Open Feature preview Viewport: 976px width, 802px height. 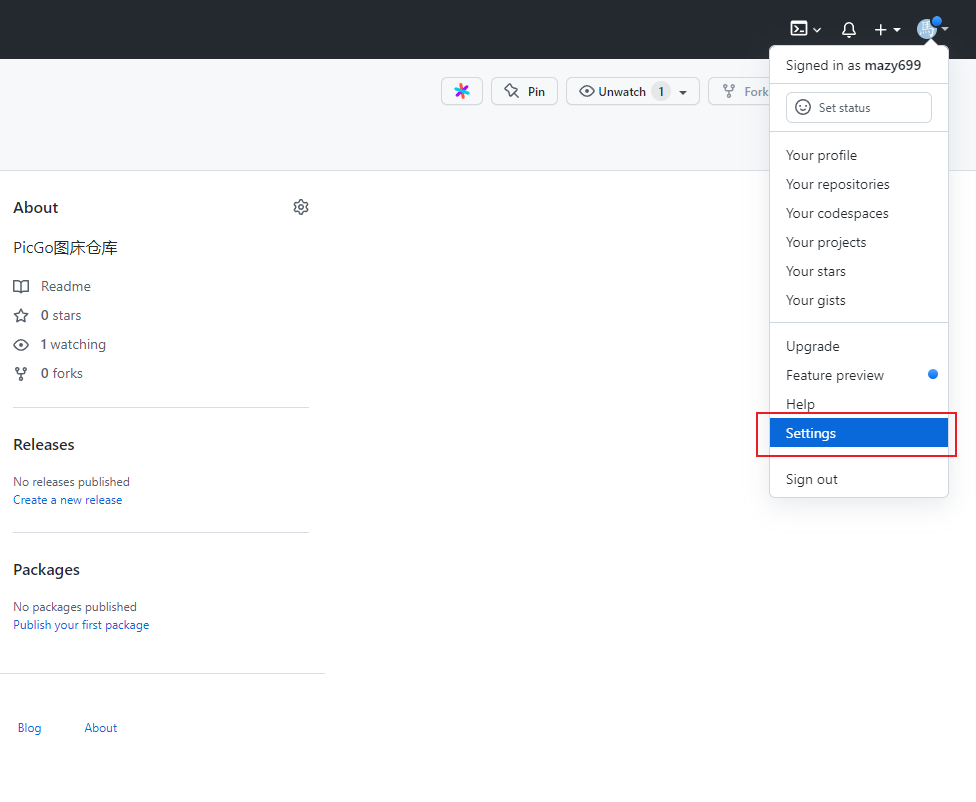(859, 375)
